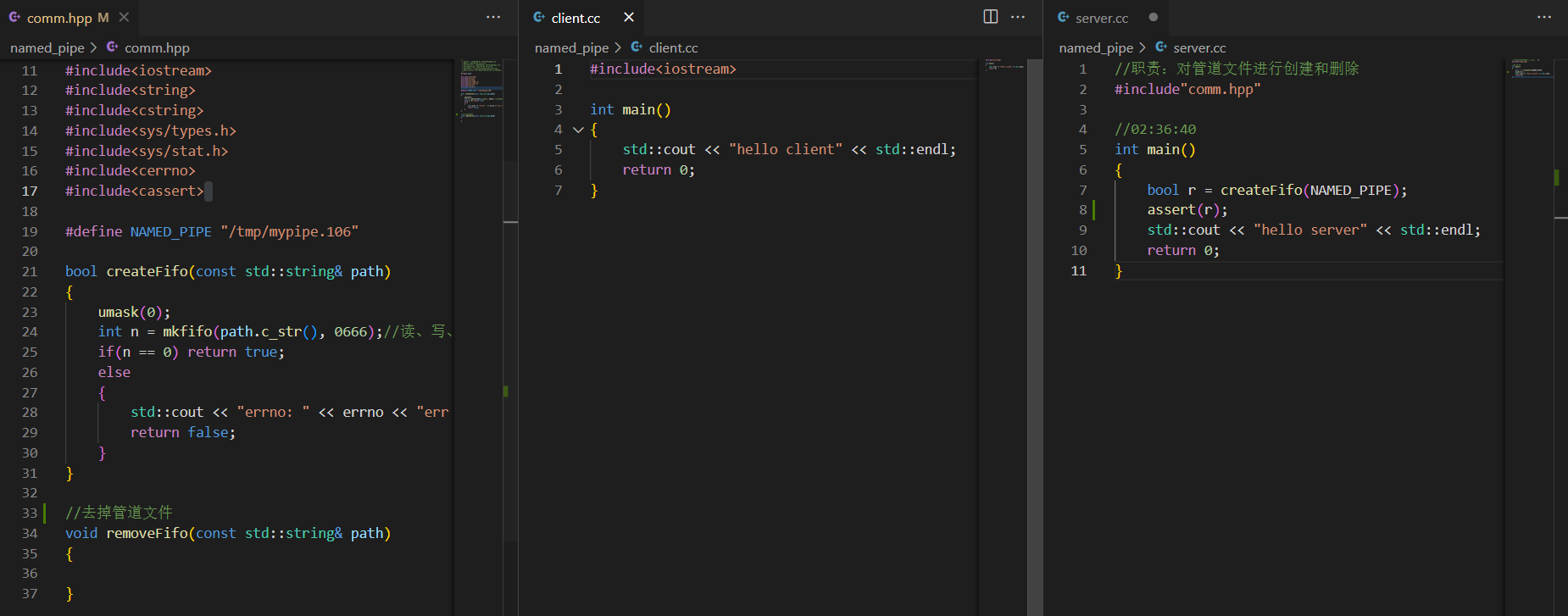Click createFifo(NAMED_PIPE) call in server.cc
The height and width of the screenshot is (616, 1568).
pyautogui.click(x=1310, y=190)
